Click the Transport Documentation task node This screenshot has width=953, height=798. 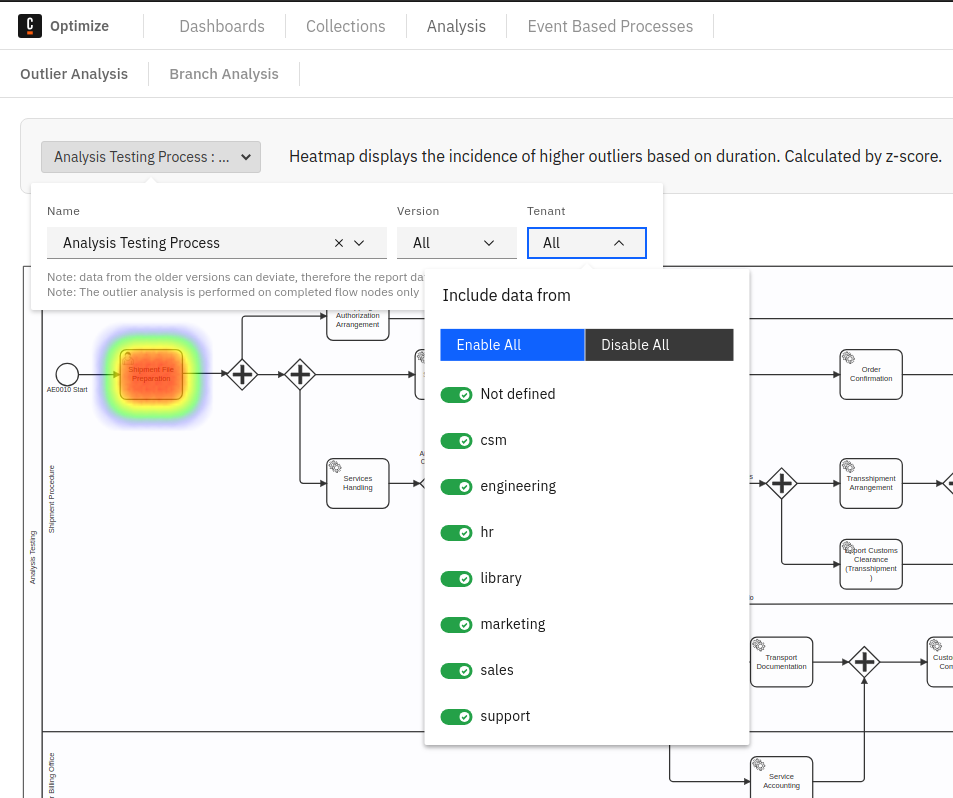(781, 662)
